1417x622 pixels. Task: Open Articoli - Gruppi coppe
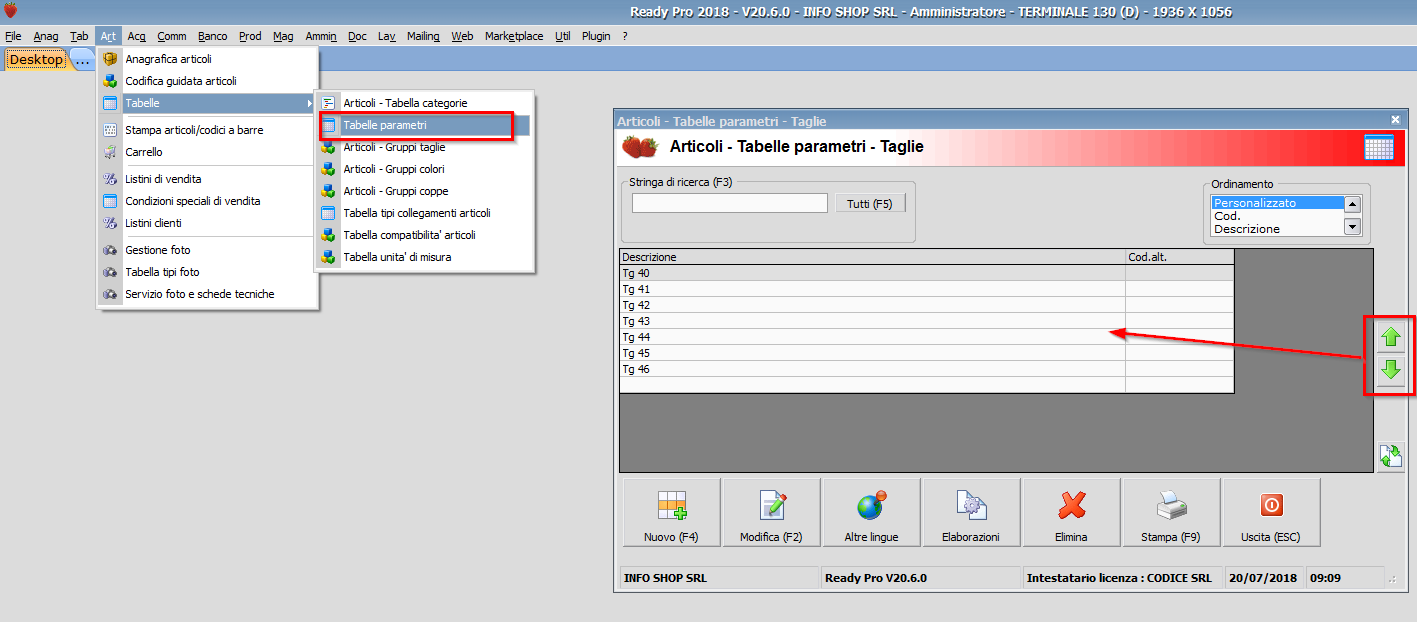[424, 191]
